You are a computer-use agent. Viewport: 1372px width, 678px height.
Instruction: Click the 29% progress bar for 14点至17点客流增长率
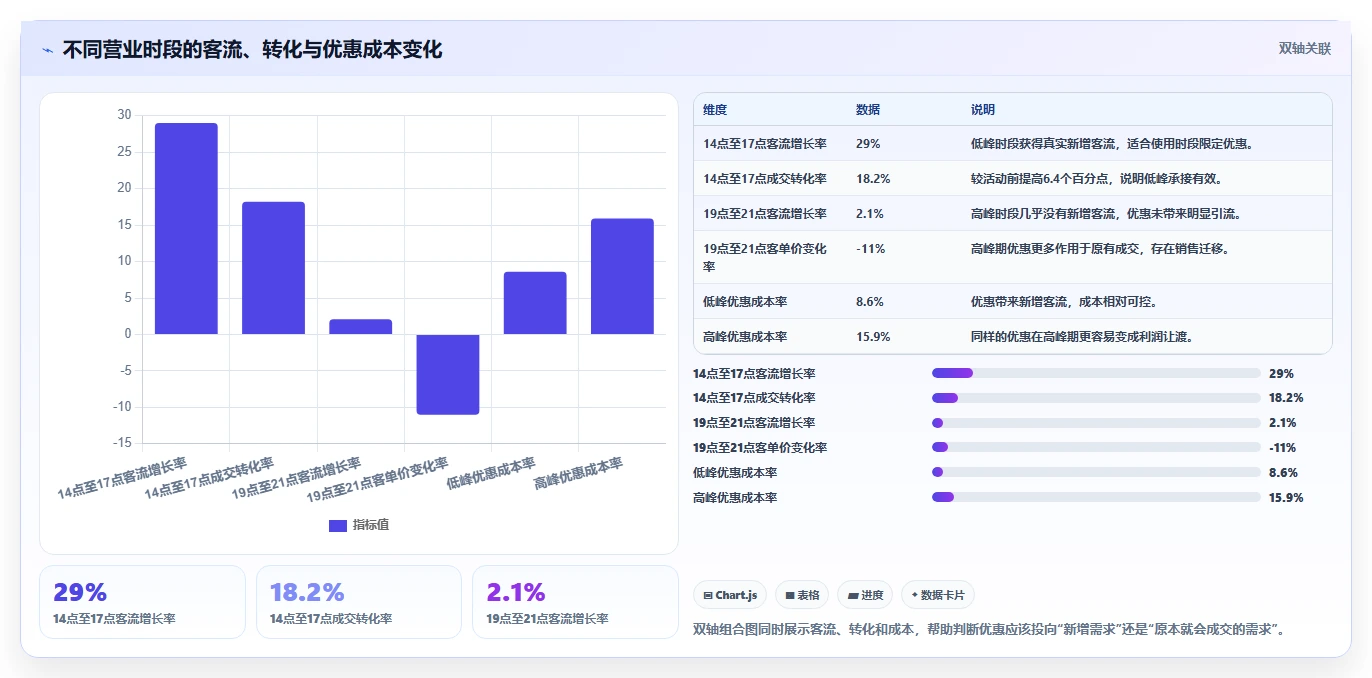1096,373
